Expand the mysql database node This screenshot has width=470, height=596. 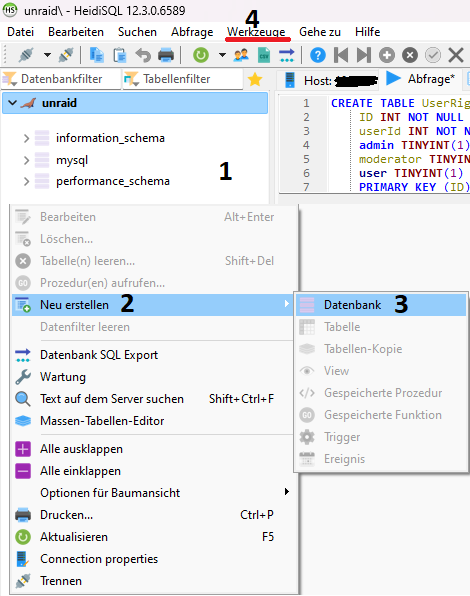26,160
